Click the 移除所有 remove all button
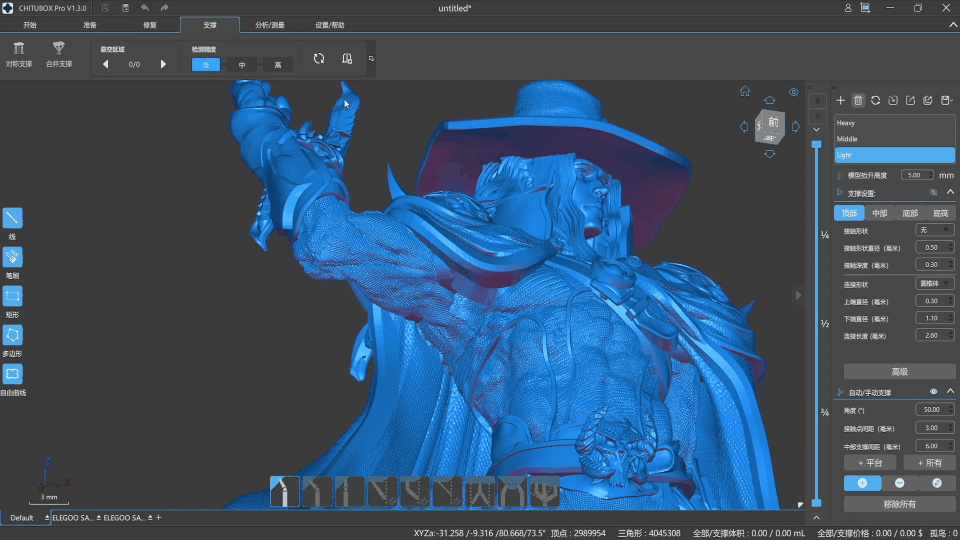Screen dimensions: 960x540 coord(899,504)
